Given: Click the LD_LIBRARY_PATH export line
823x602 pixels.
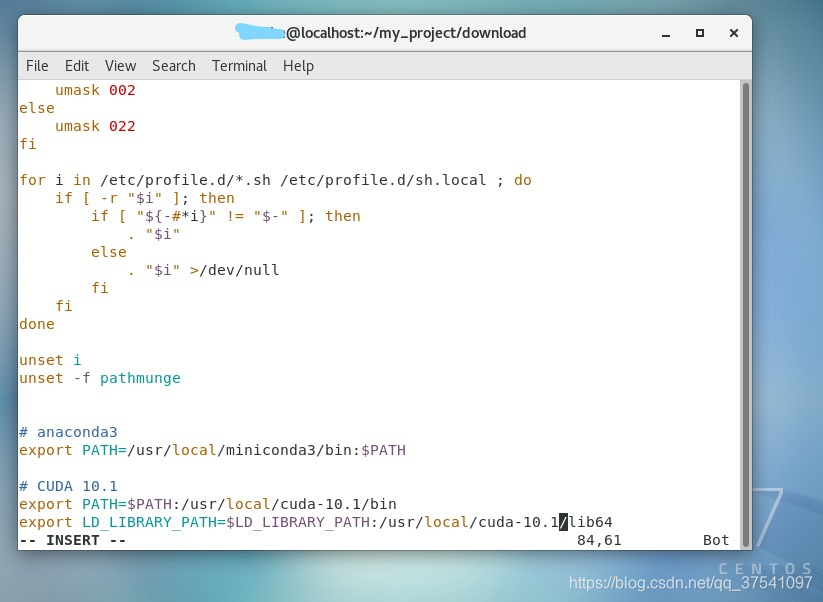Looking at the screenshot, I should click(315, 522).
